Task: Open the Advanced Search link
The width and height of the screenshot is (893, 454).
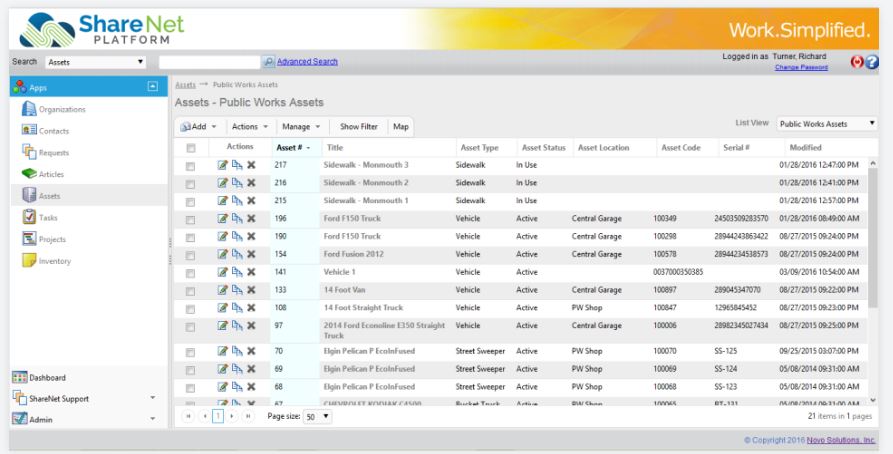Action: tap(307, 62)
